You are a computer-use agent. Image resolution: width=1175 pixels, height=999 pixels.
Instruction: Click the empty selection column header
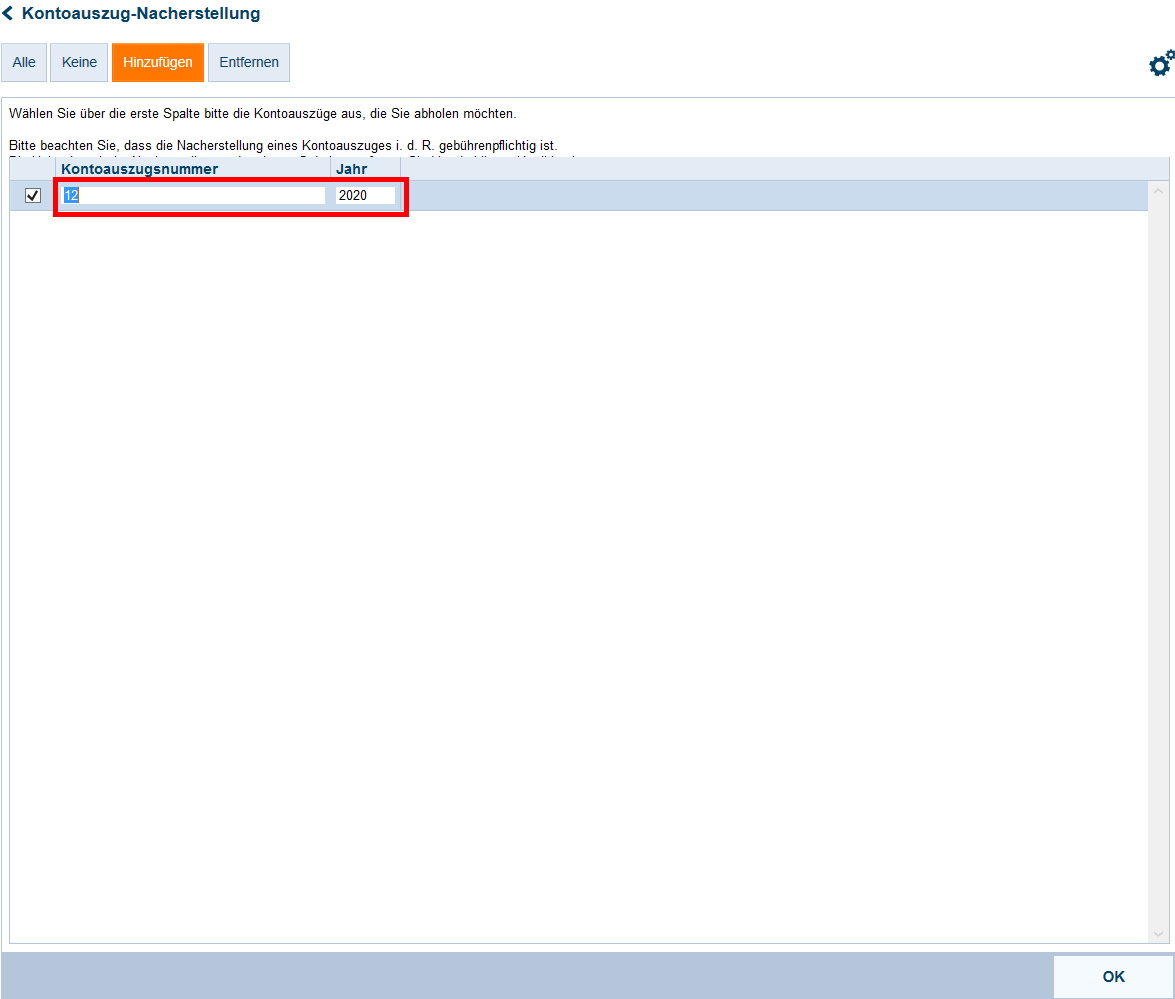(x=33, y=169)
